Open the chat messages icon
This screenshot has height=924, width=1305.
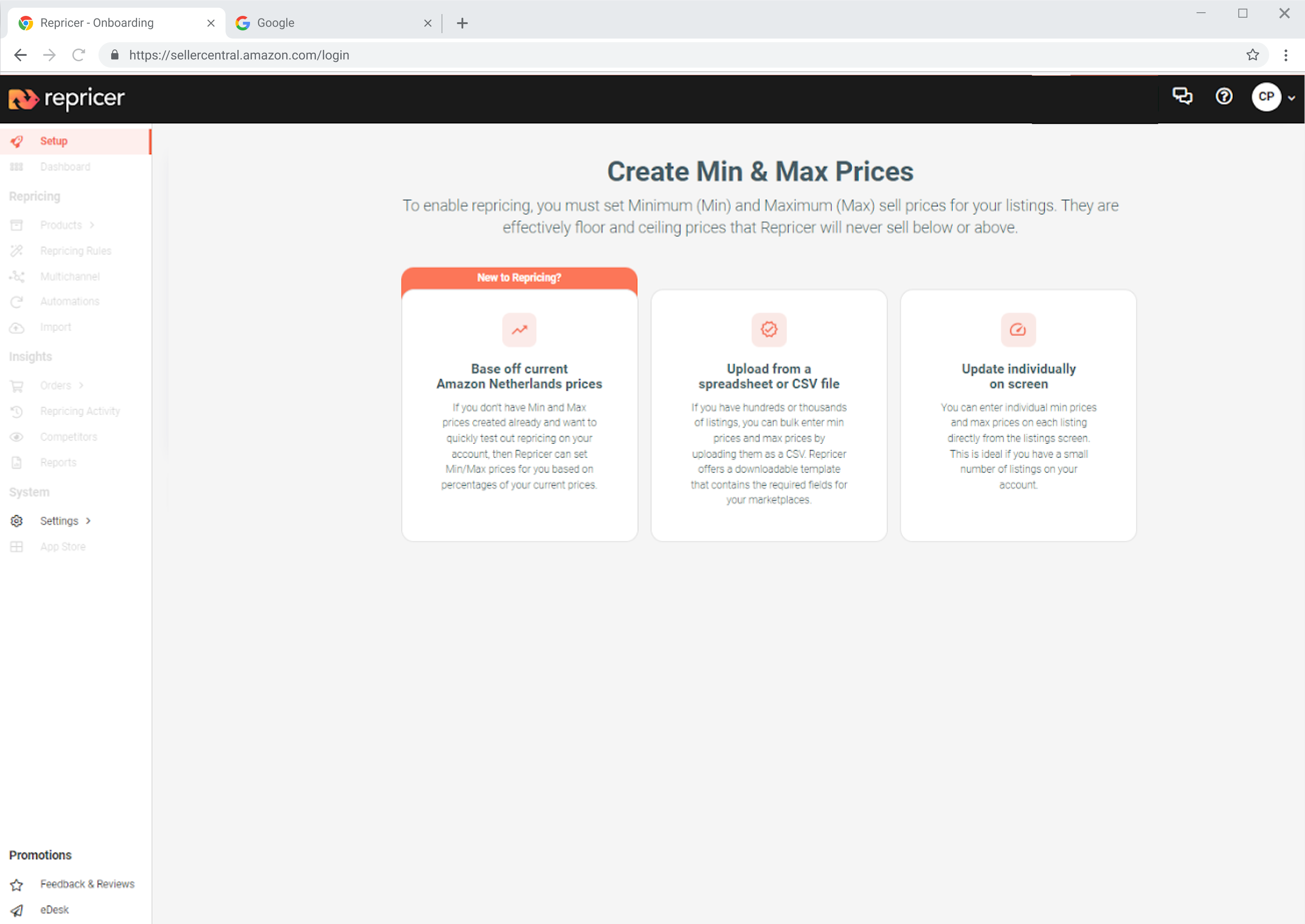click(x=1182, y=96)
